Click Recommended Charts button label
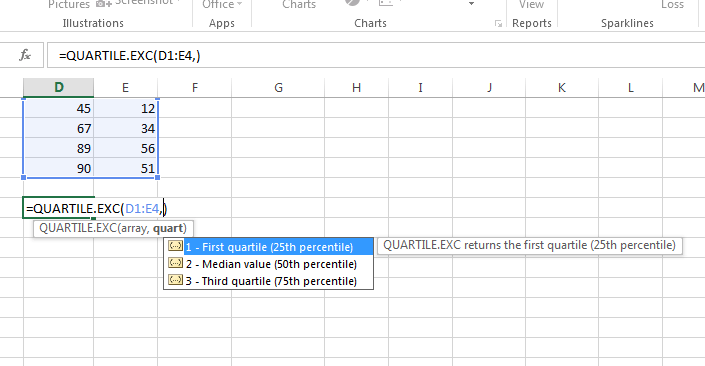 point(299,4)
